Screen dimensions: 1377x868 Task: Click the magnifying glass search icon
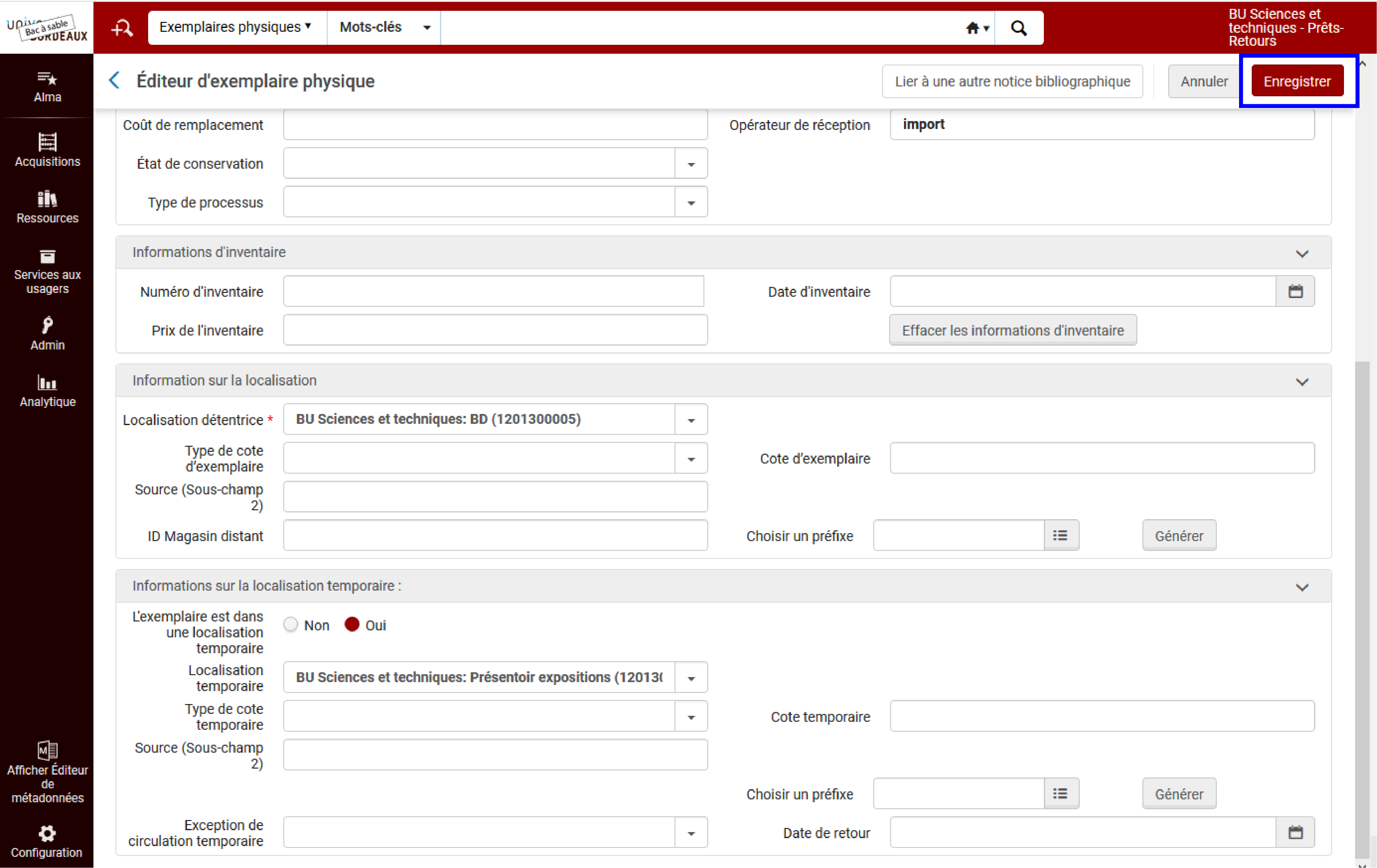tap(1018, 27)
